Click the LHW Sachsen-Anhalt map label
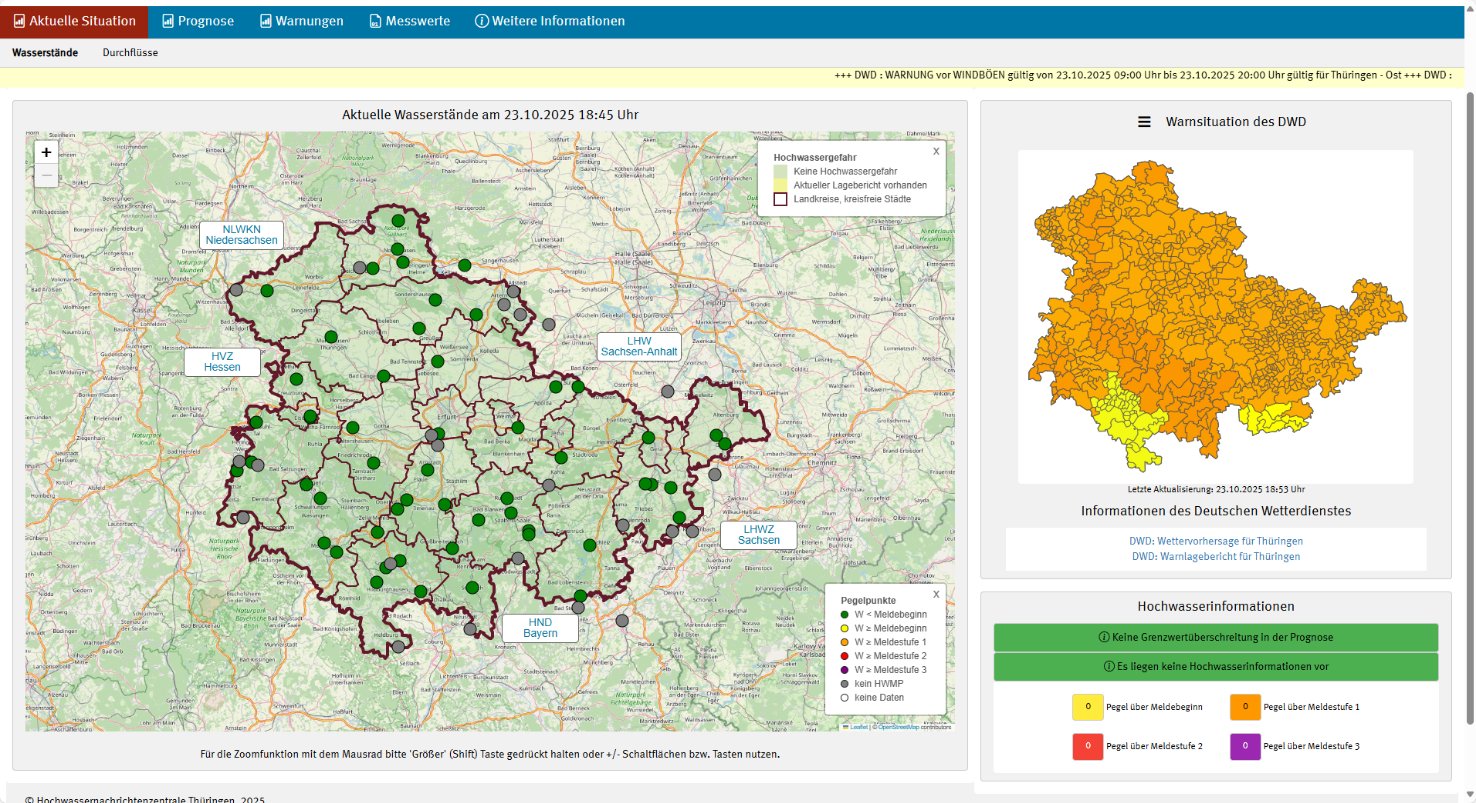Image resolution: width=1476 pixels, height=803 pixels. click(x=639, y=347)
